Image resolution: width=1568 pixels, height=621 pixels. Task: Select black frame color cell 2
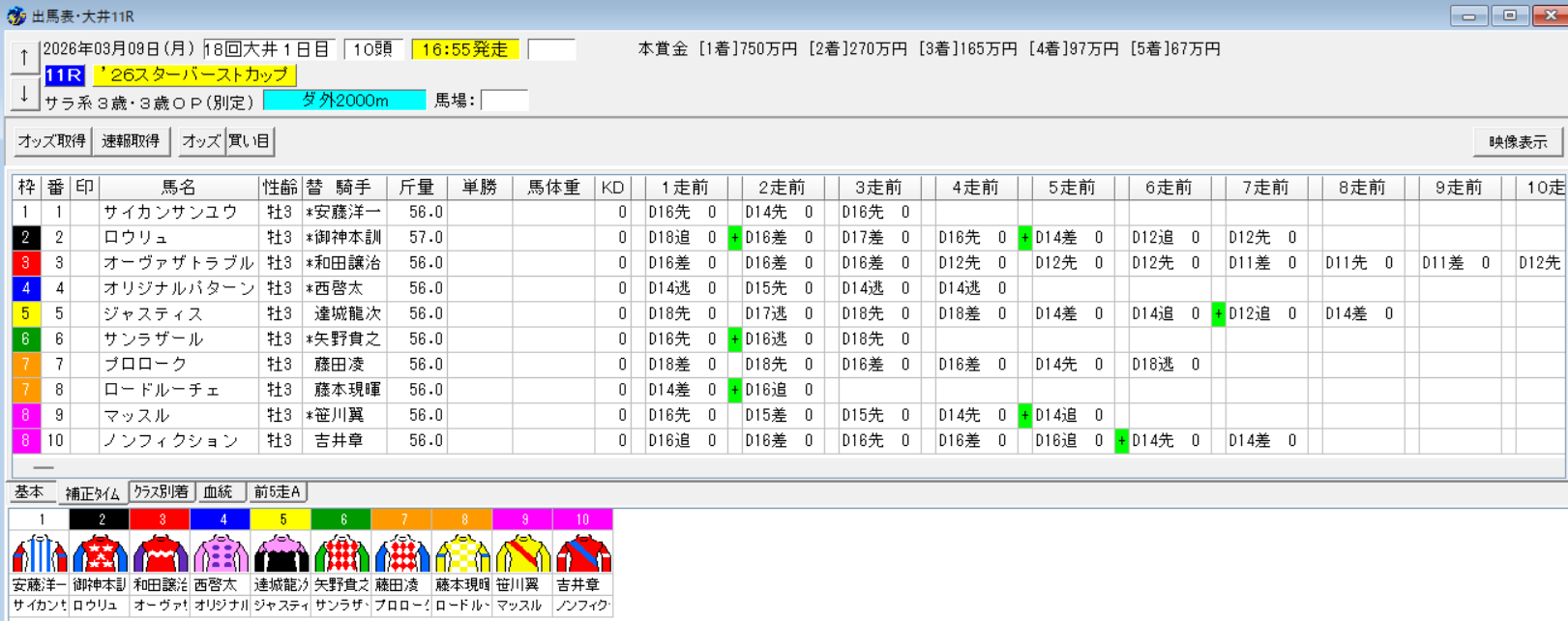coord(26,238)
